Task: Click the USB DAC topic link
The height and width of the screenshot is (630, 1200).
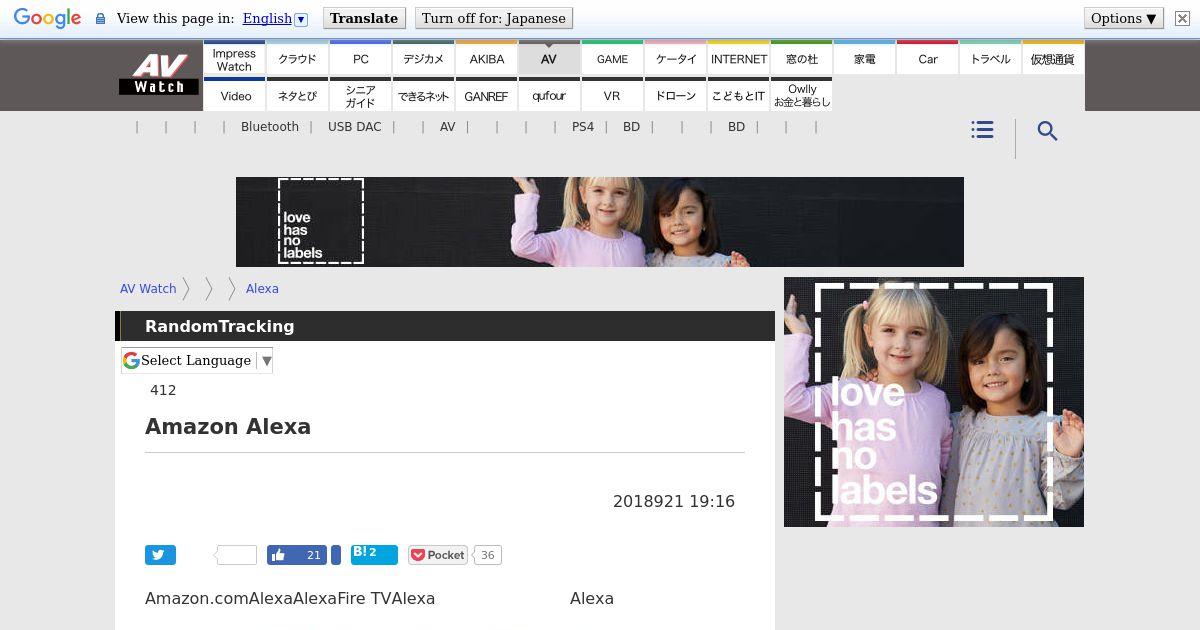Action: click(x=355, y=127)
